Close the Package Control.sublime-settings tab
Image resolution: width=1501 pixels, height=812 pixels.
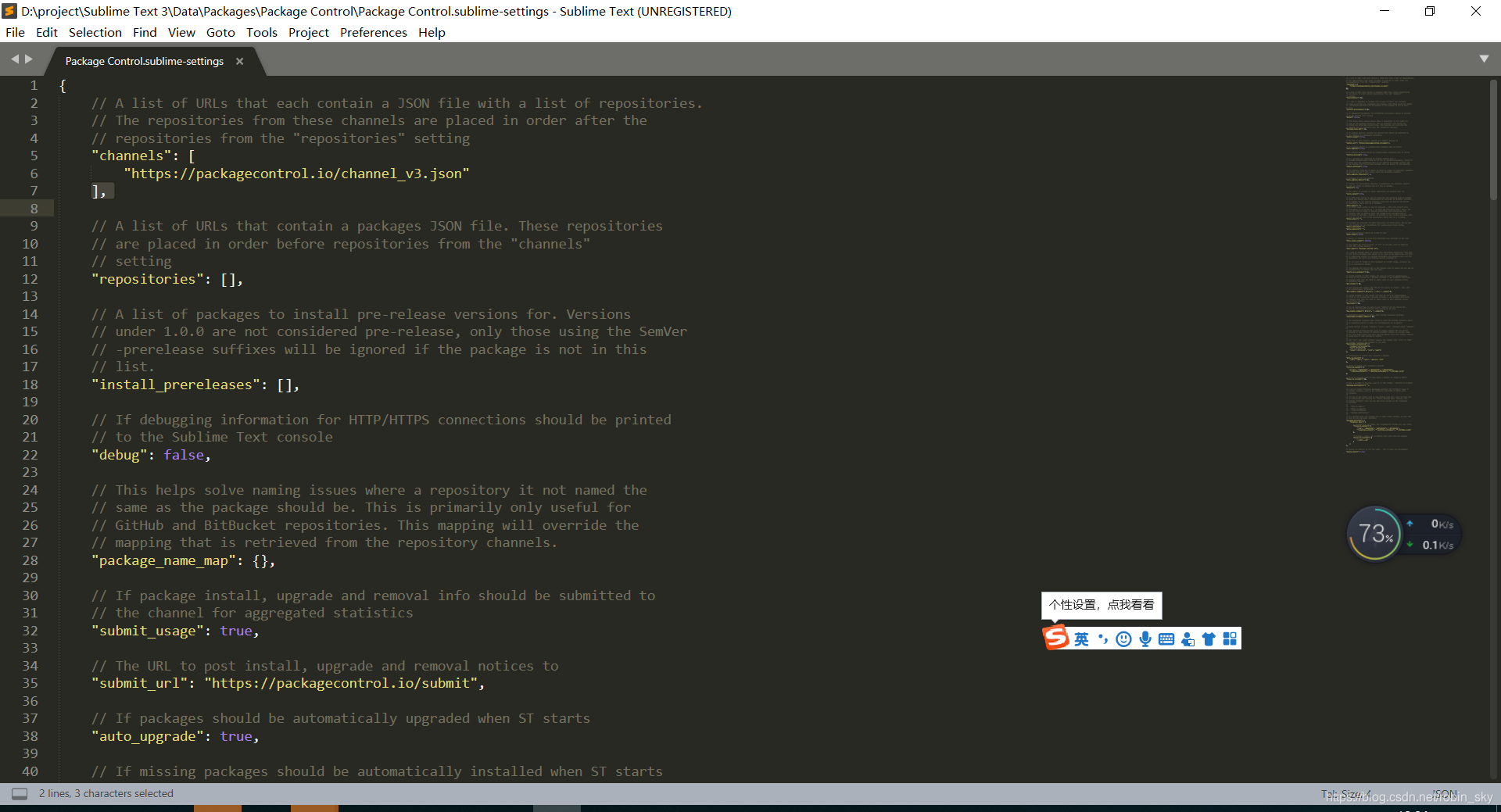[x=239, y=61]
